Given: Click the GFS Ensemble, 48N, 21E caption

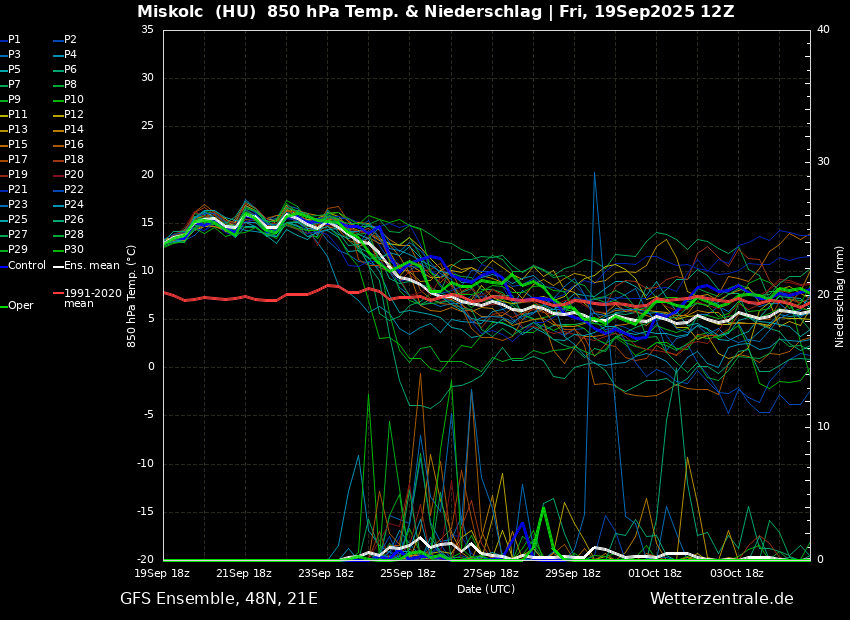Looking at the screenshot, I should 219,599.
